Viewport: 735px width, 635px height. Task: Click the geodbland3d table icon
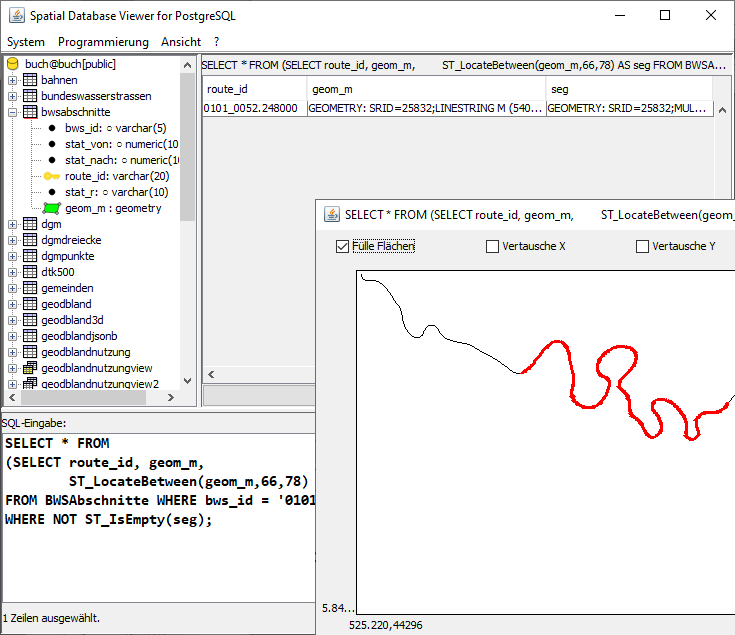pos(30,320)
